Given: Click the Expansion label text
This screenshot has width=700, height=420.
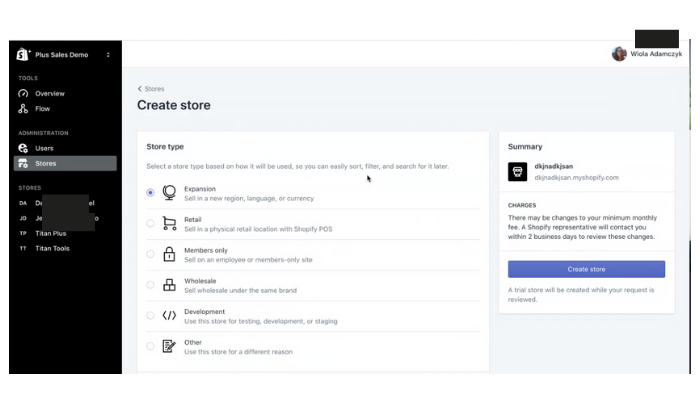Looking at the screenshot, I should click(x=200, y=189).
